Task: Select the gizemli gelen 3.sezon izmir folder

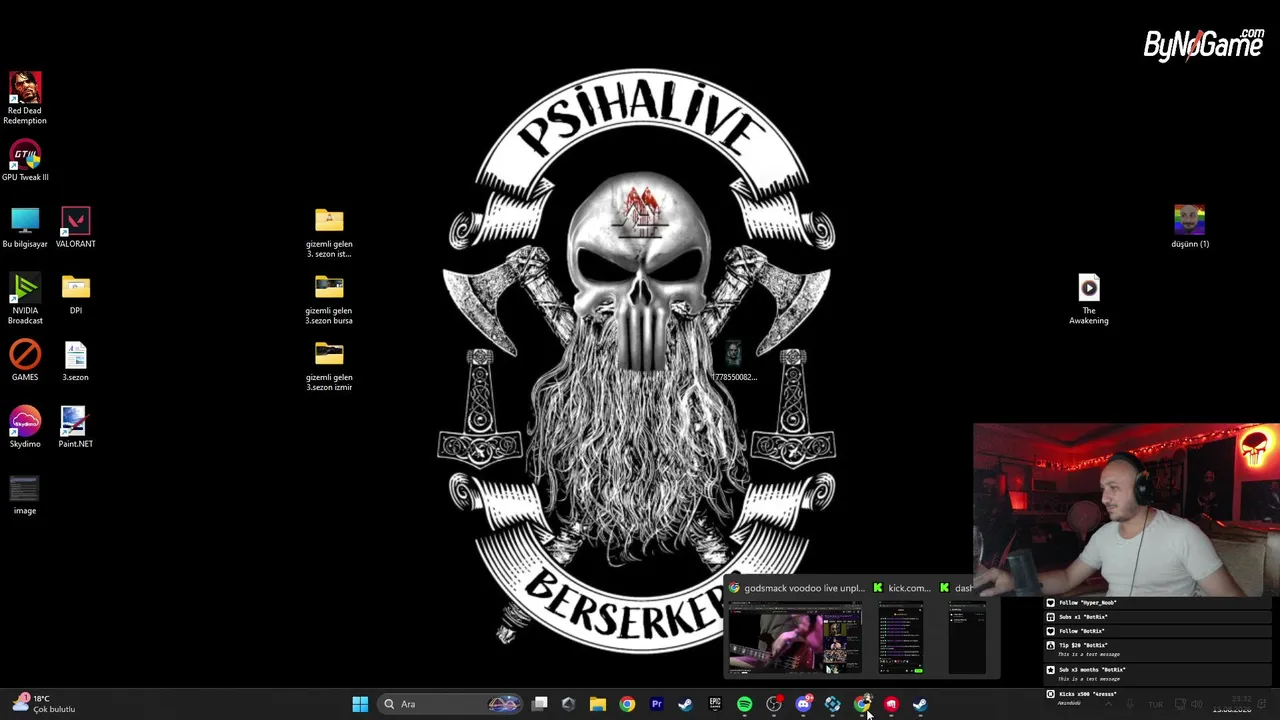Action: (x=329, y=366)
